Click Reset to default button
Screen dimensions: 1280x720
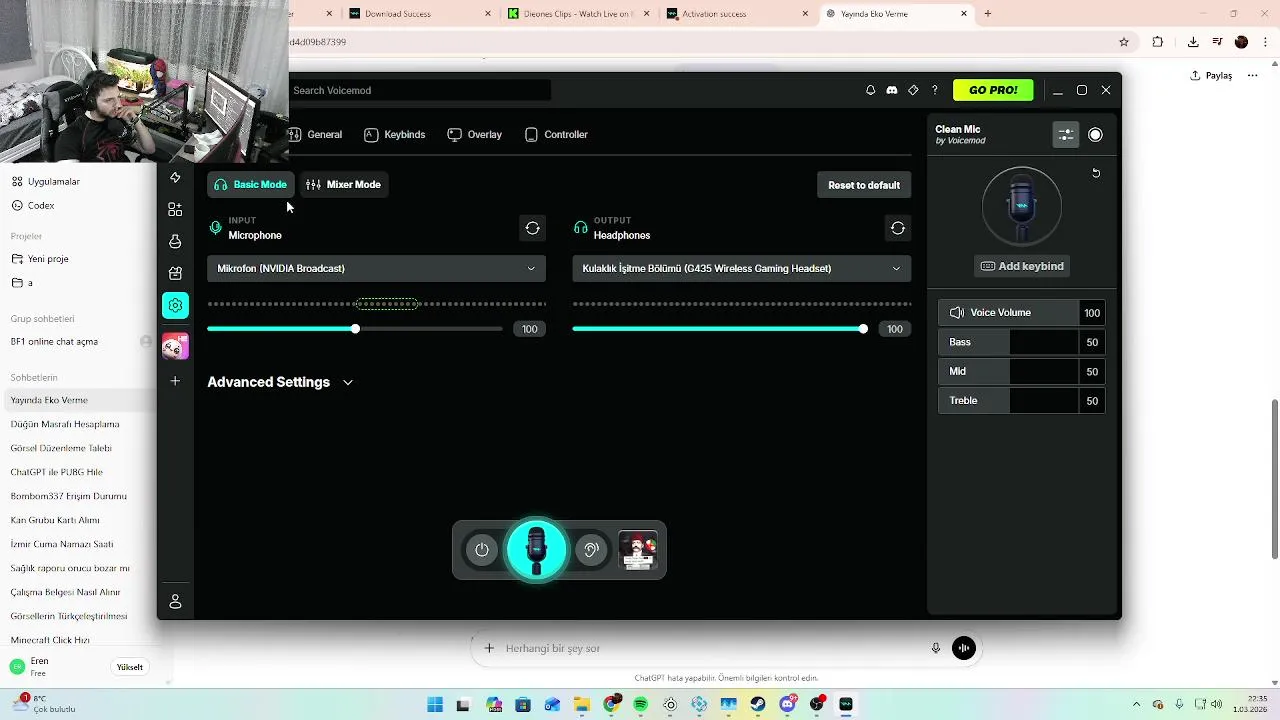864,185
